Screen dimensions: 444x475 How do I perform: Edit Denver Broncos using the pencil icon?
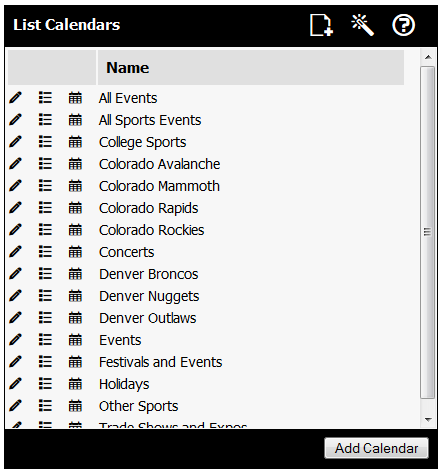pos(15,274)
